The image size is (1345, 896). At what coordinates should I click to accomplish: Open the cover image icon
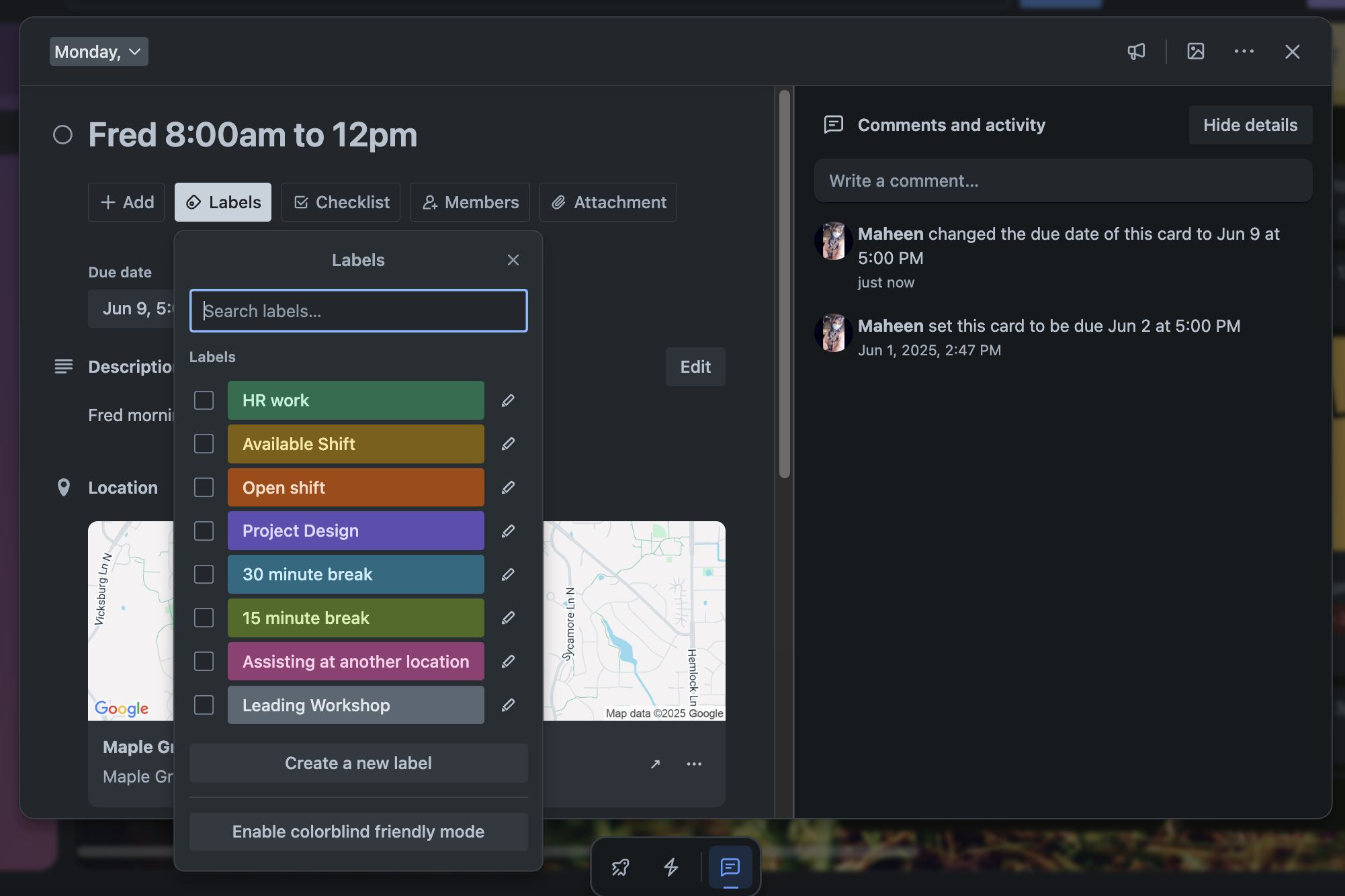(1195, 51)
